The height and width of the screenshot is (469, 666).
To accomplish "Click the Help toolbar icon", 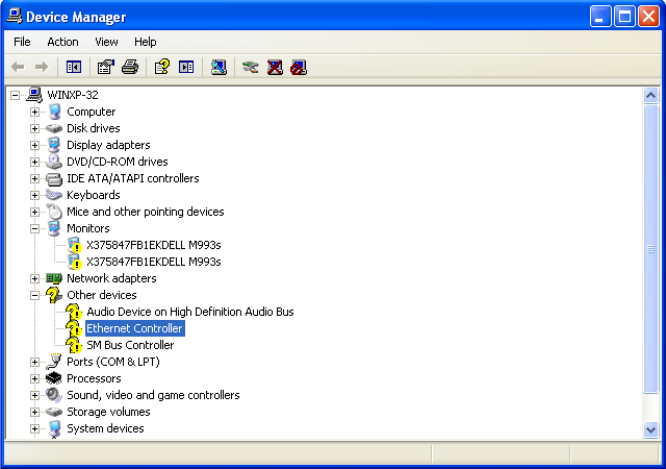I will (162, 67).
